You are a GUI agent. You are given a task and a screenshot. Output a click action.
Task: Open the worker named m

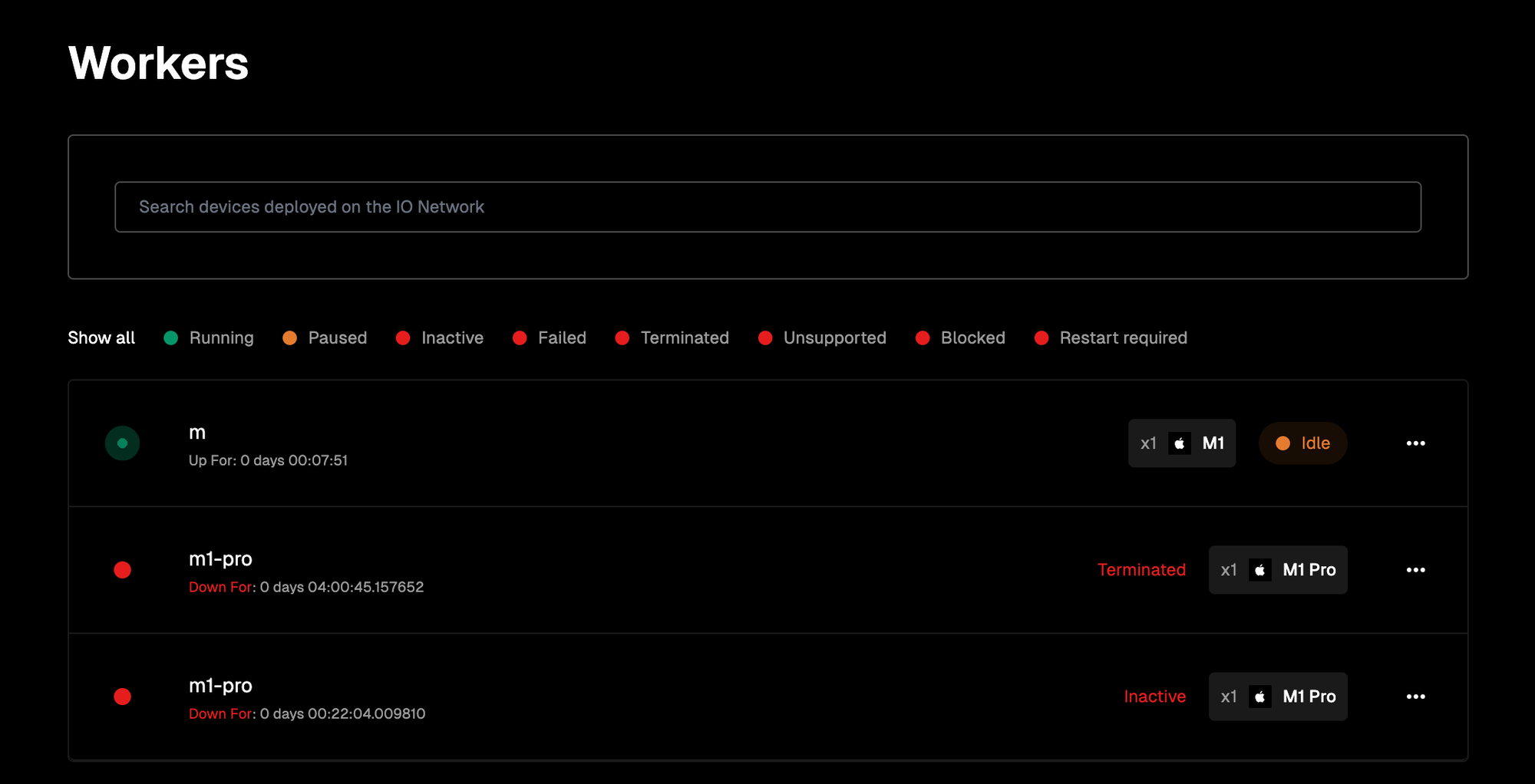click(x=197, y=433)
